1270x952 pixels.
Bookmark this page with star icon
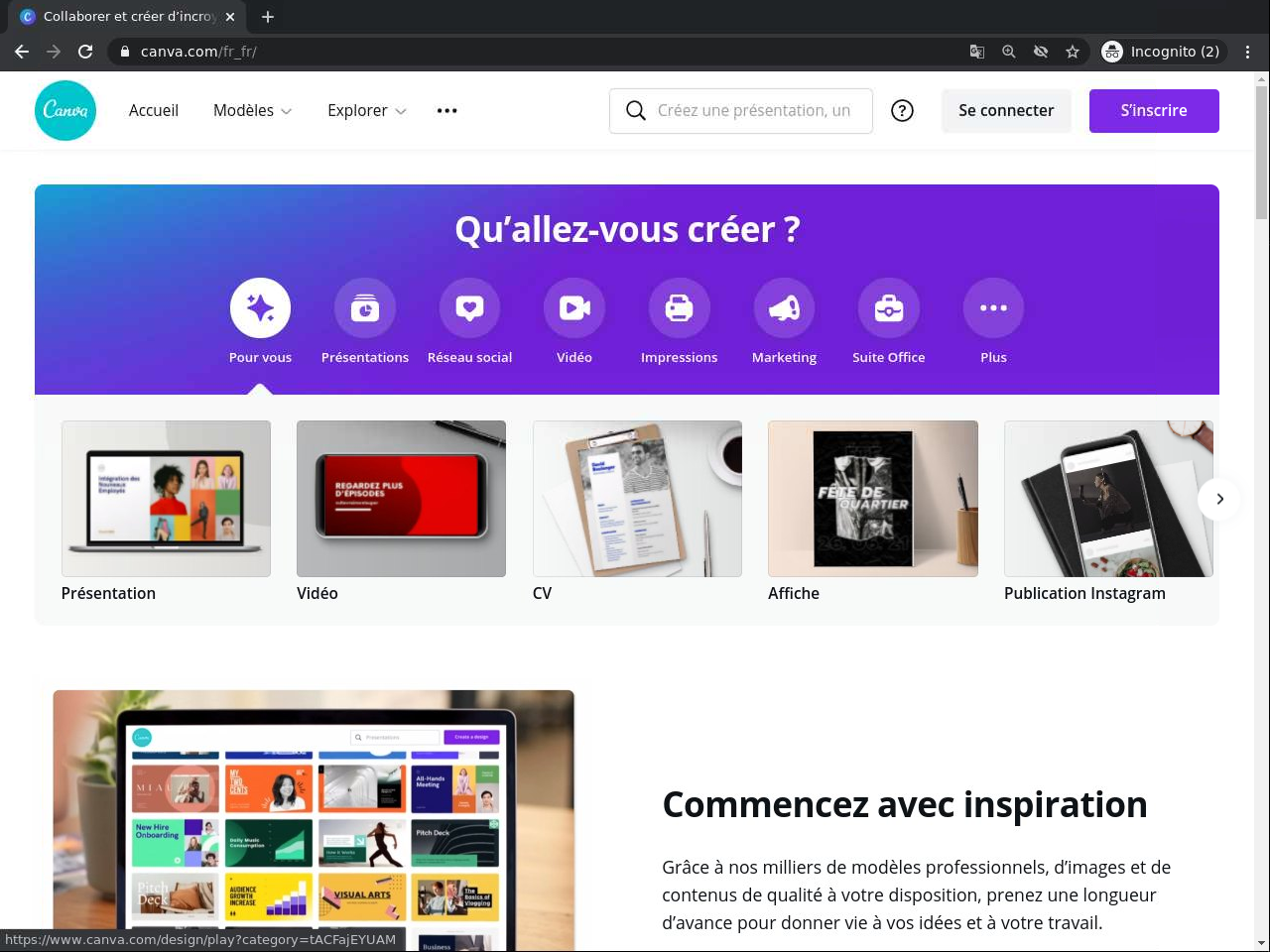pyautogui.click(x=1073, y=52)
